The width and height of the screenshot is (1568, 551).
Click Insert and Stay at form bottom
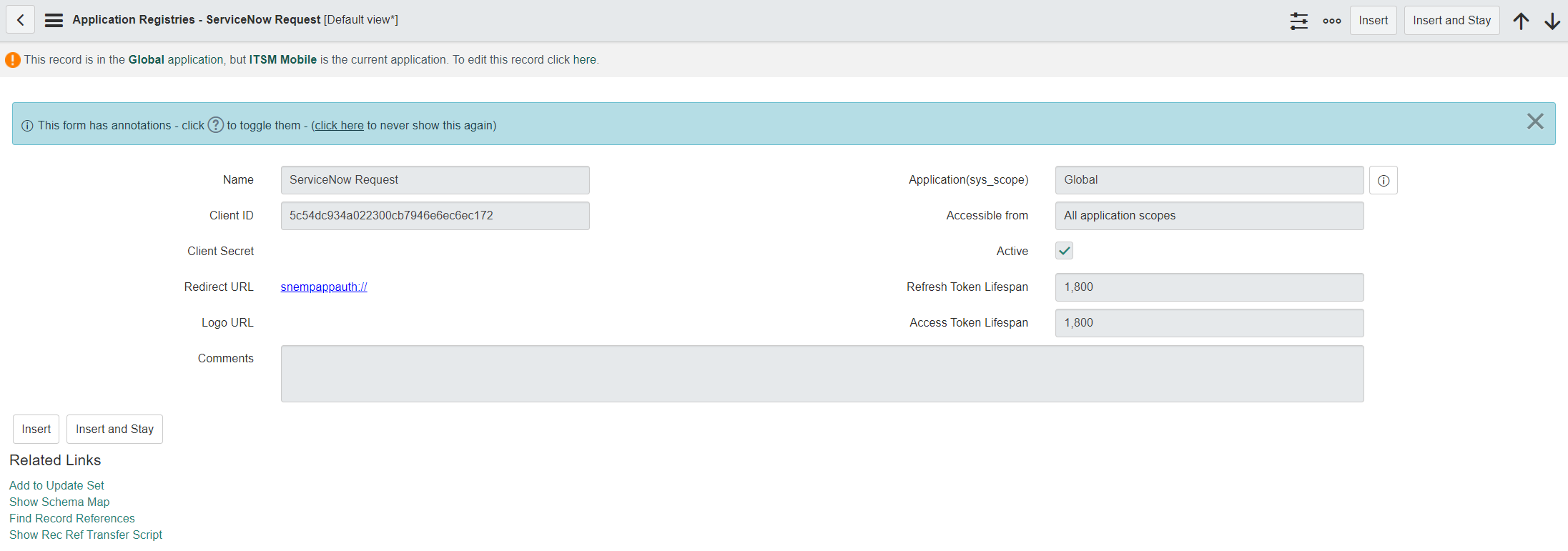coord(114,430)
